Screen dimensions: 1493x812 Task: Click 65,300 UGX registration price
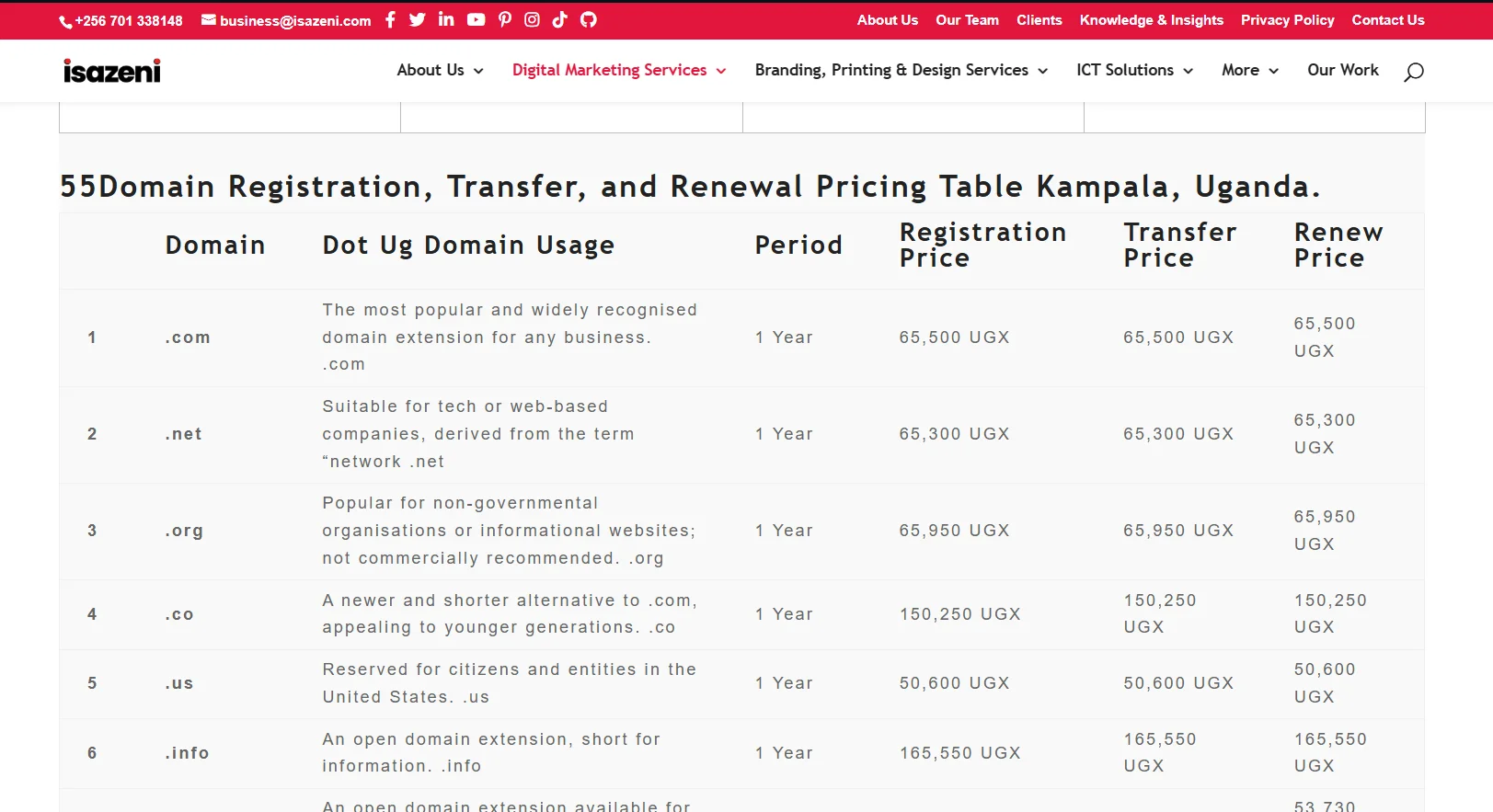pos(954,434)
